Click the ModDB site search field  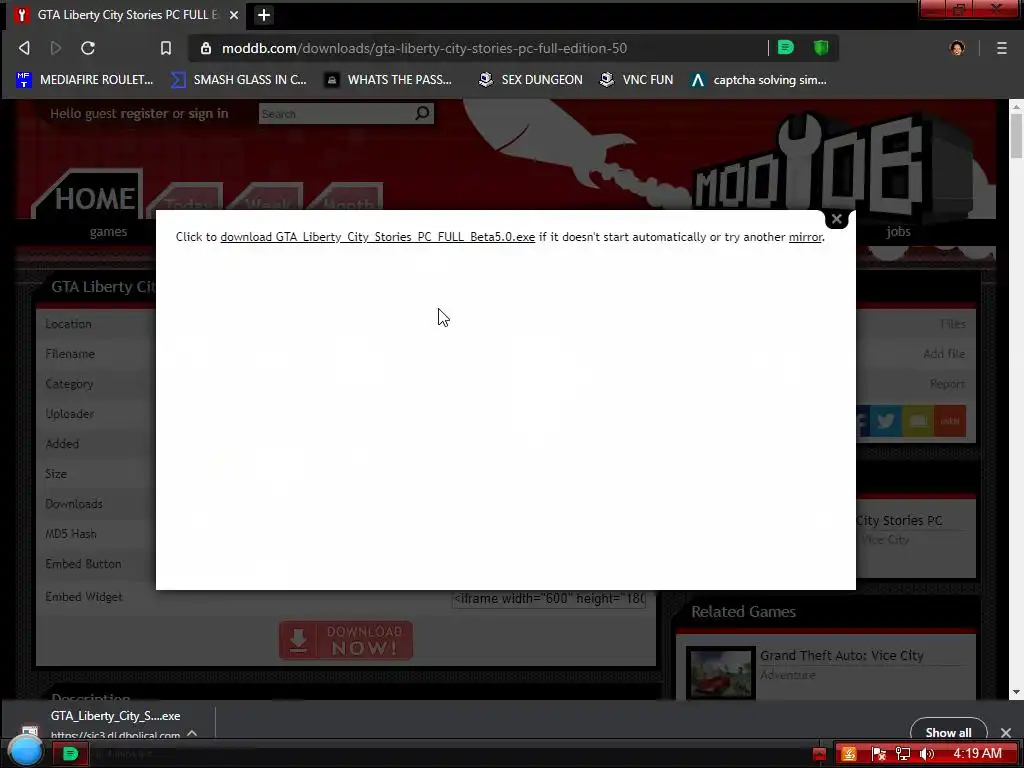pos(336,114)
